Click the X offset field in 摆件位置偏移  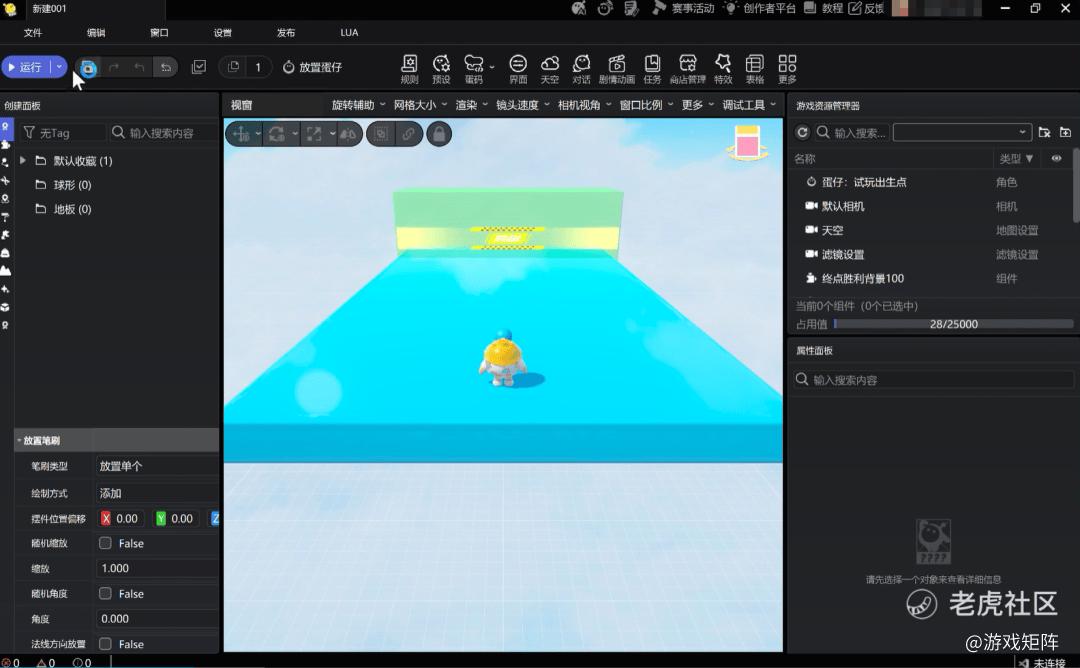pos(122,519)
